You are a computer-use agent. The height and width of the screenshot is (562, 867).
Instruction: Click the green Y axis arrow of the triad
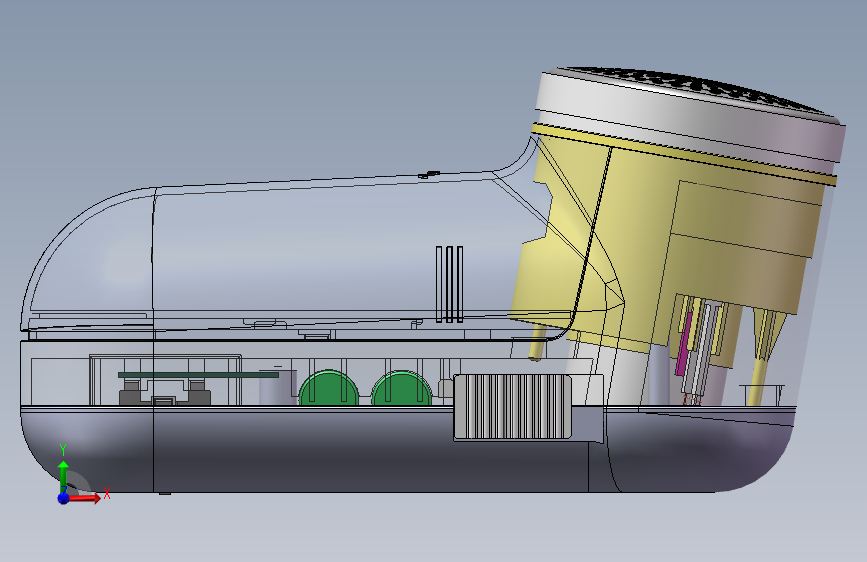(x=64, y=476)
